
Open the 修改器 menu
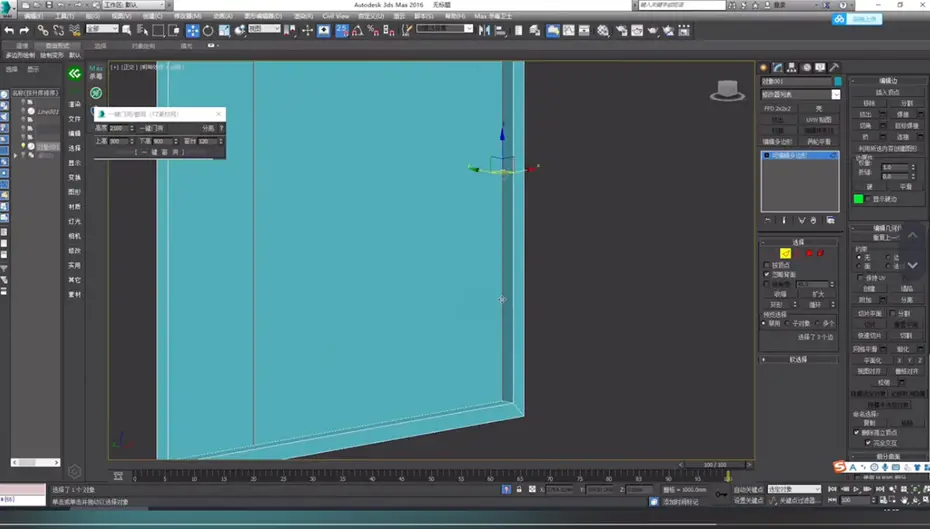click(187, 16)
